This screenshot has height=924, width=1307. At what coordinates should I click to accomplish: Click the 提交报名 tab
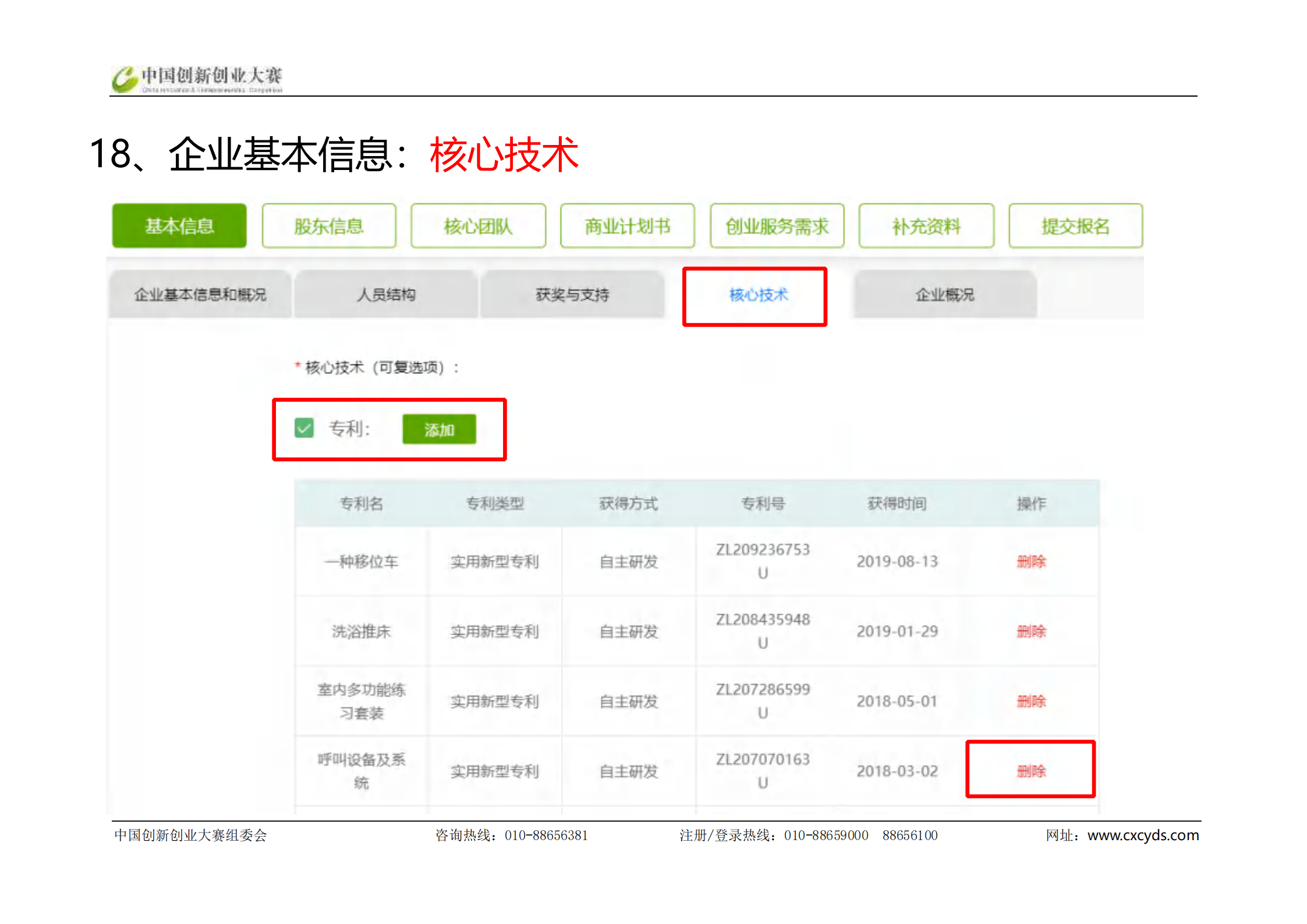(x=1075, y=226)
